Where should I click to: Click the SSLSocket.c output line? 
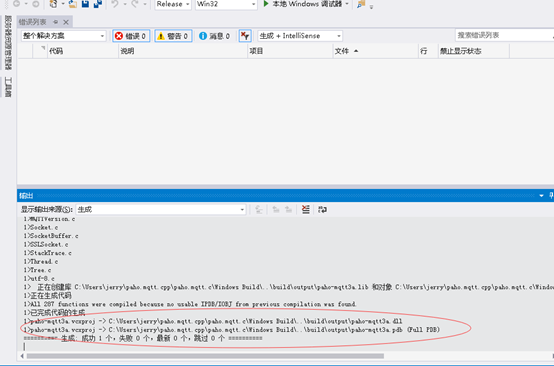click(46, 244)
